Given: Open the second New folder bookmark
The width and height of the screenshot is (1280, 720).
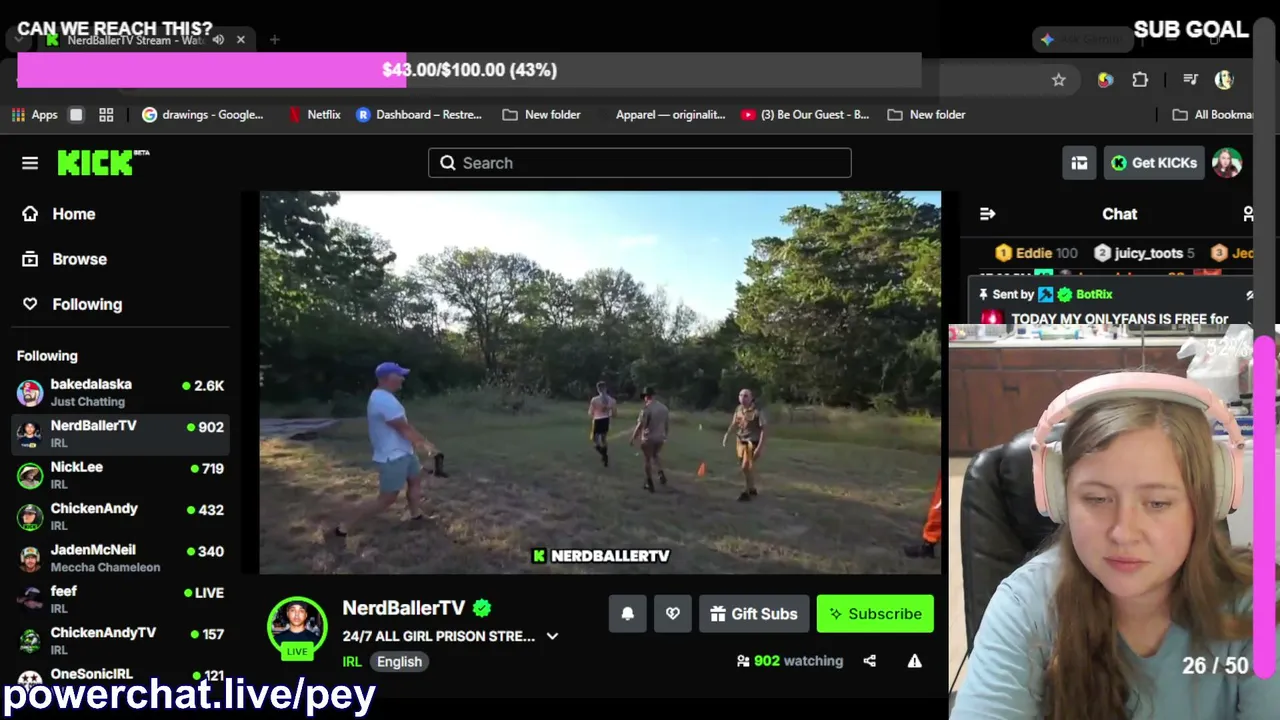Looking at the screenshot, I should pos(926,115).
